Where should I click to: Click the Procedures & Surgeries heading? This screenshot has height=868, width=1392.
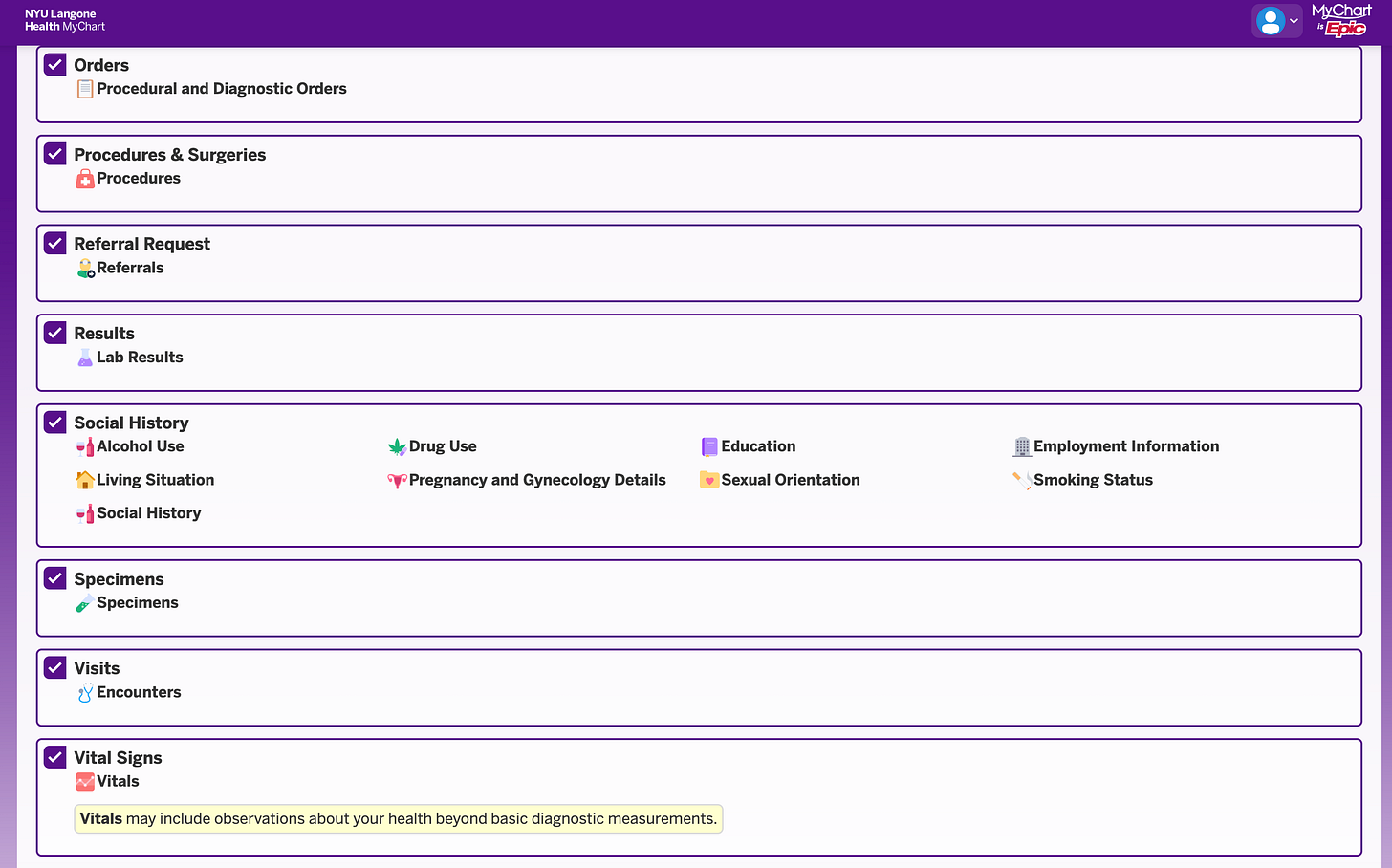[170, 155]
